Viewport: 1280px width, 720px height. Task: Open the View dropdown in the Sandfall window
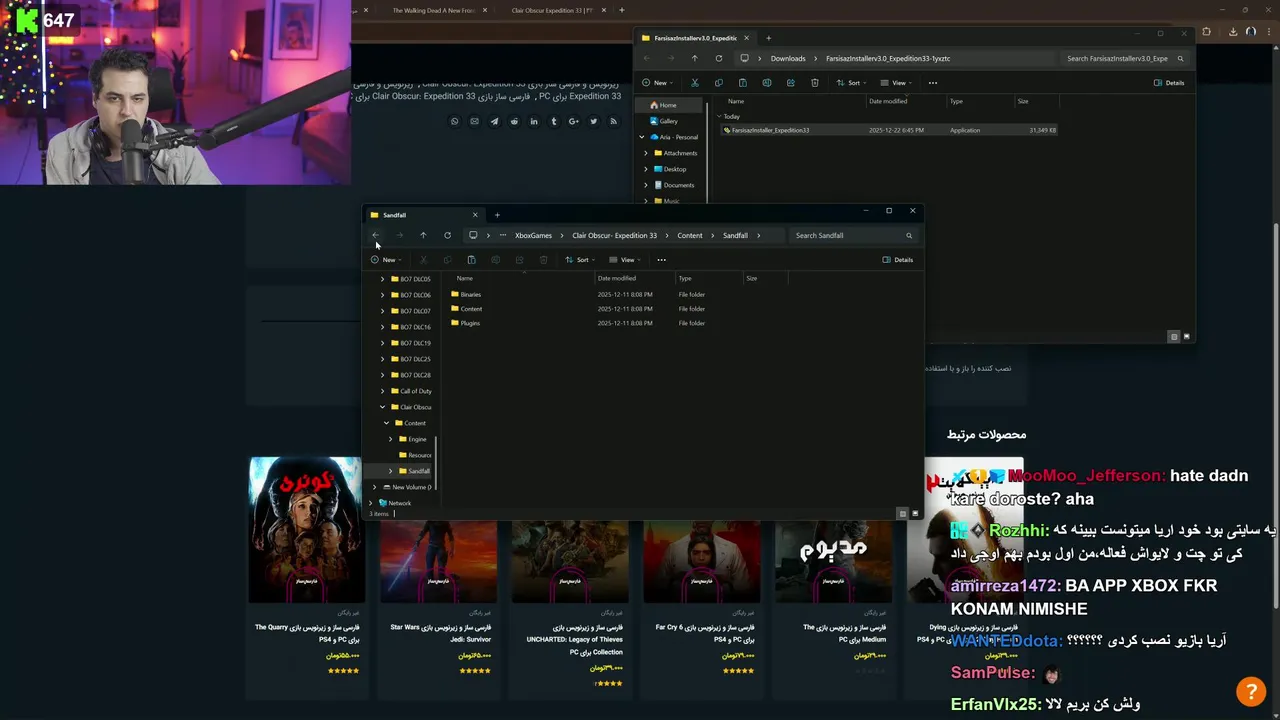coord(624,260)
